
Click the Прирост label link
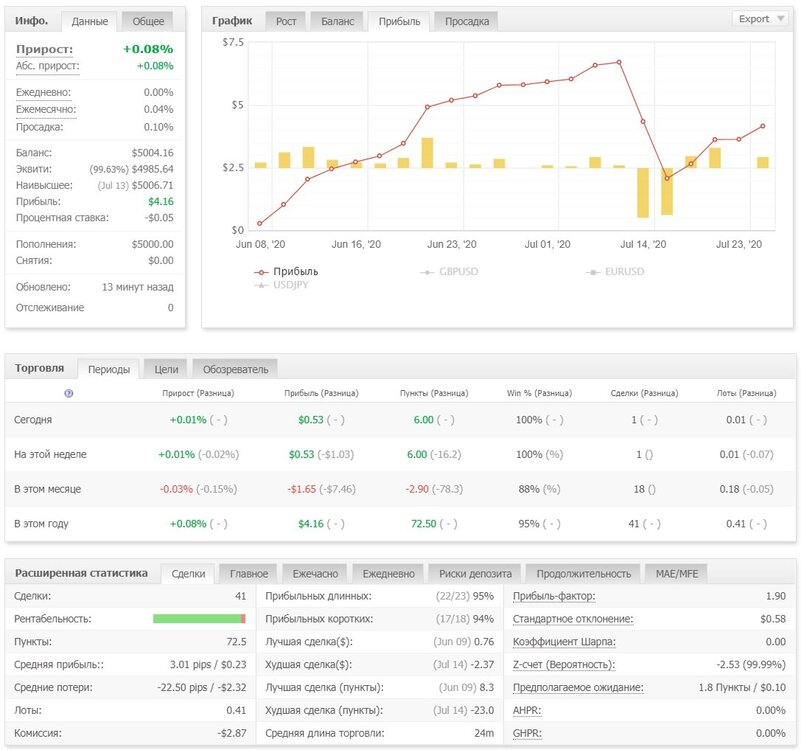click(44, 49)
